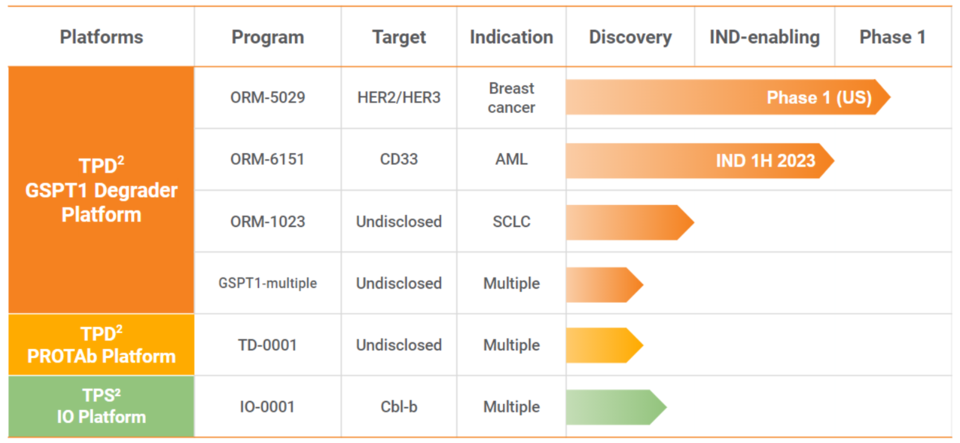This screenshot has width=960, height=443.
Task: Select the Target column header
Action: 399,38
